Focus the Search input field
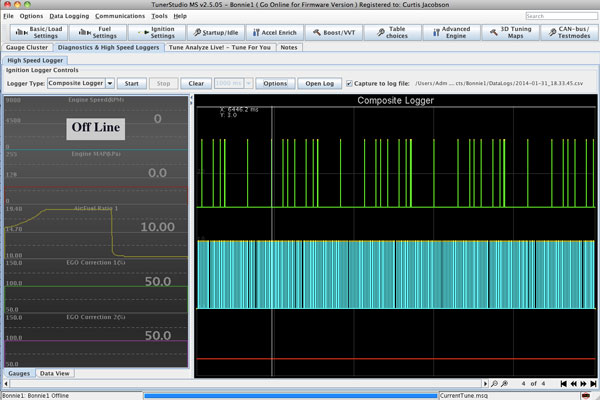Screen dimensions: 600x400 coord(561,16)
